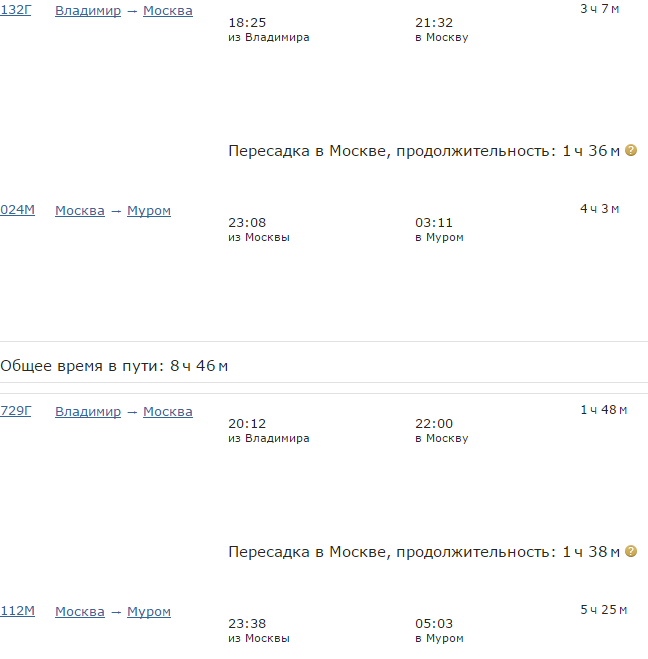Click the Москва origin link for train 112М
This screenshot has width=648, height=659.
point(80,612)
